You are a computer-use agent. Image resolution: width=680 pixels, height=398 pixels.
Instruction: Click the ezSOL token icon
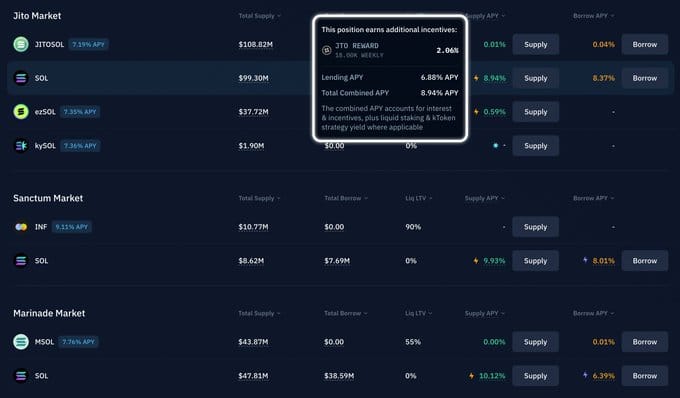(x=21, y=112)
